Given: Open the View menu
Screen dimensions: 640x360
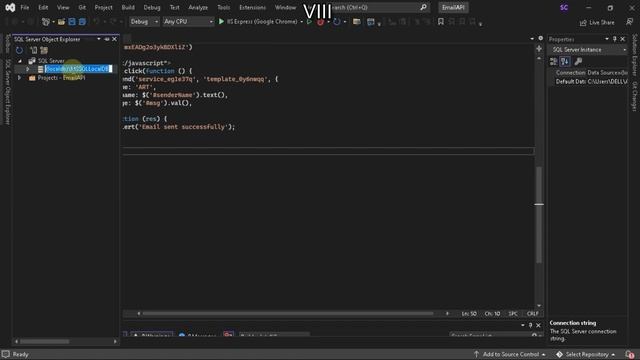Looking at the screenshot, I should 63,7.
